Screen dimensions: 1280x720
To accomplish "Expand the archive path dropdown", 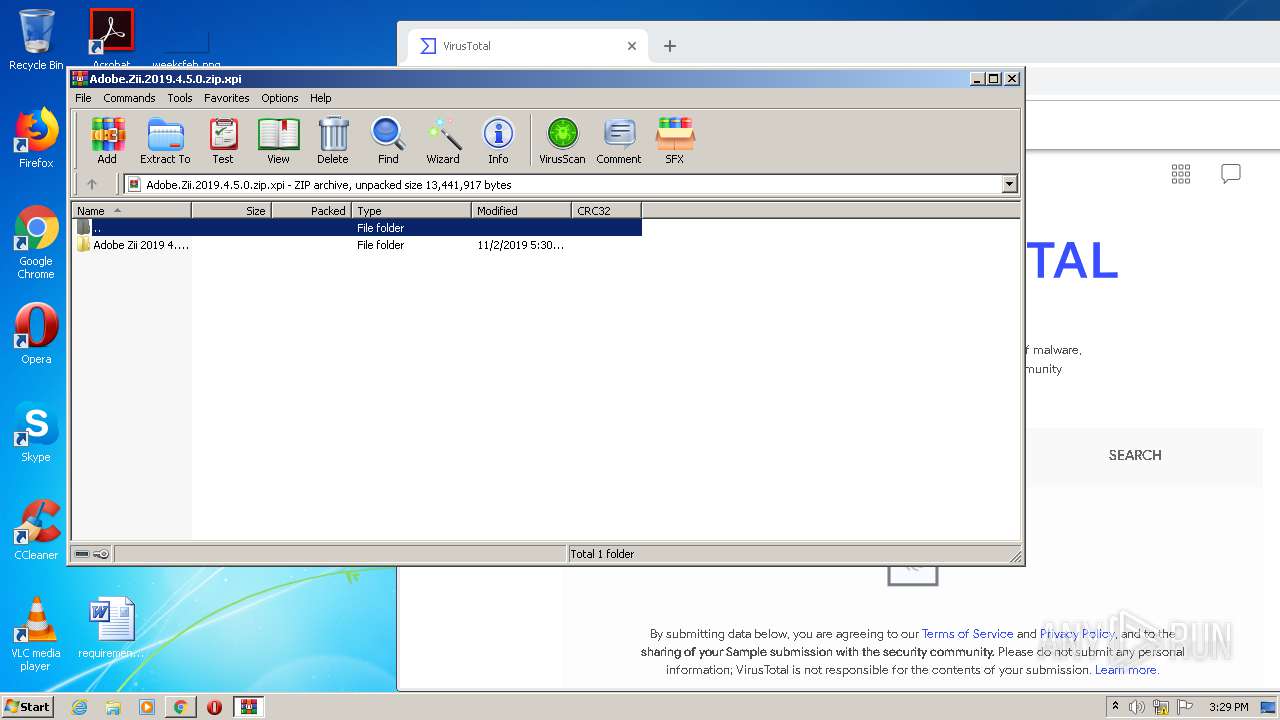I will coord(1009,184).
